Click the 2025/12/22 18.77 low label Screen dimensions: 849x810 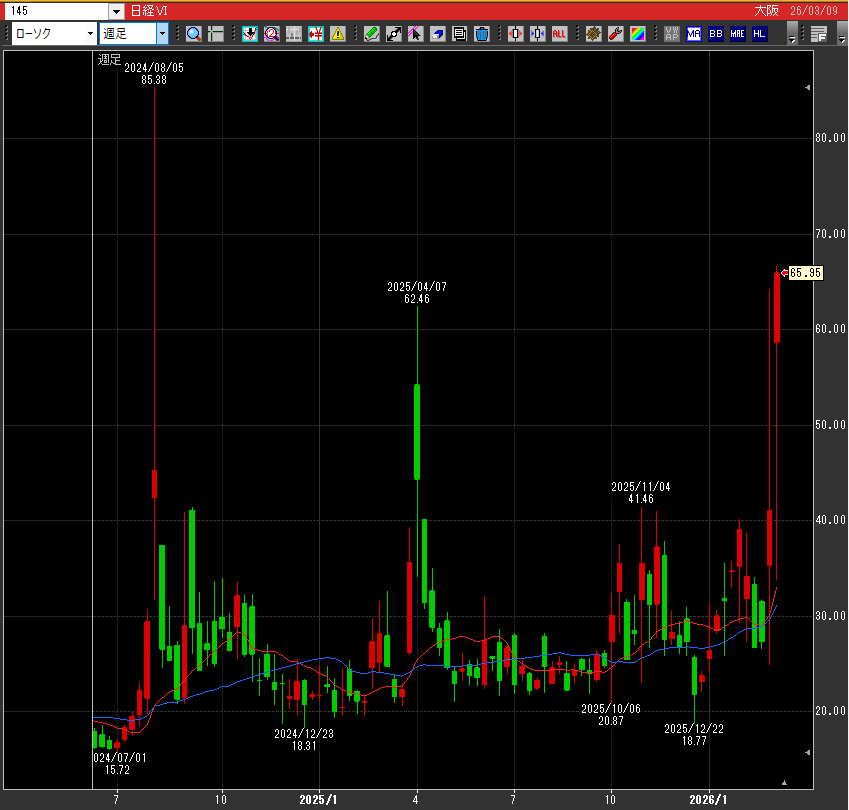(x=694, y=735)
